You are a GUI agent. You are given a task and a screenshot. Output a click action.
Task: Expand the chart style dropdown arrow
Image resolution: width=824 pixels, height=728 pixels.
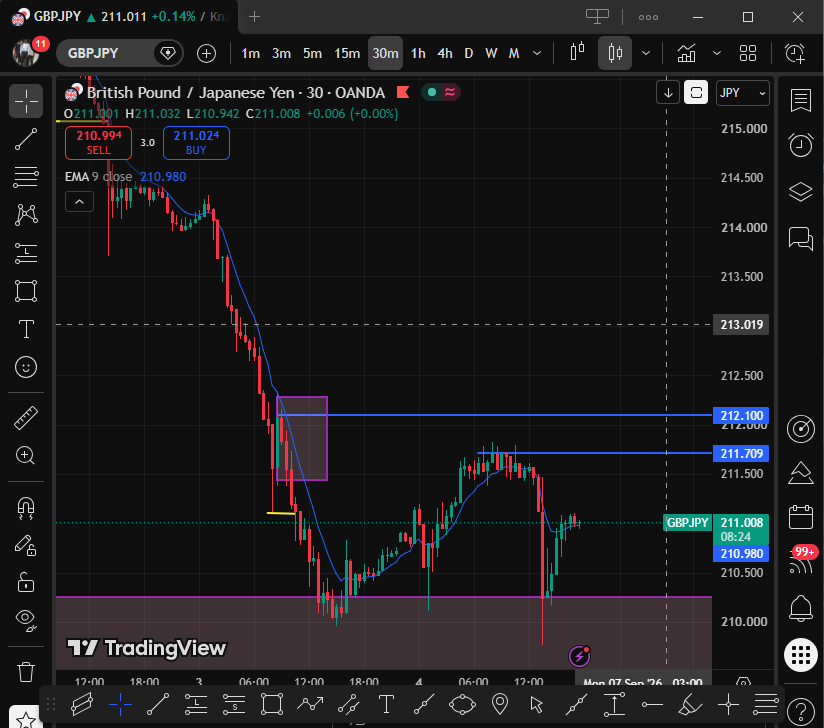pyautogui.click(x=646, y=53)
